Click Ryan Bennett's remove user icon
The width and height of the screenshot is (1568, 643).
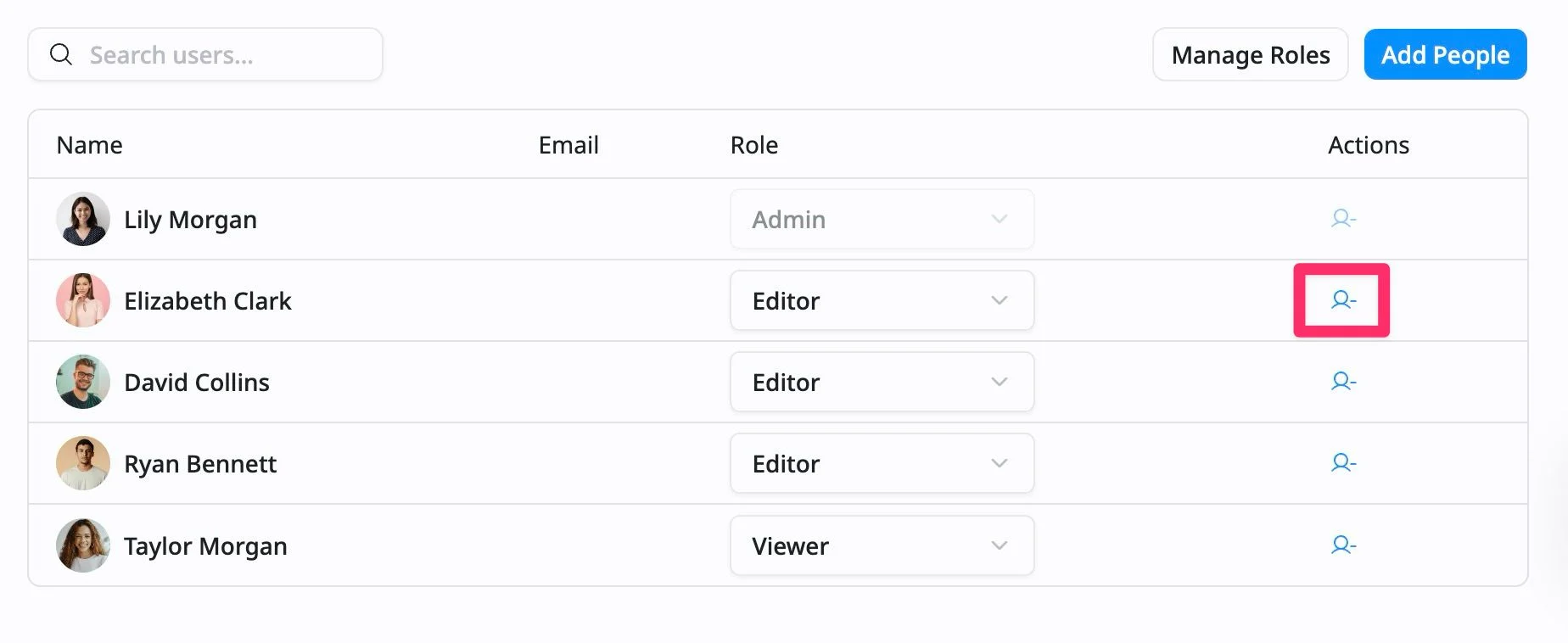click(x=1343, y=463)
